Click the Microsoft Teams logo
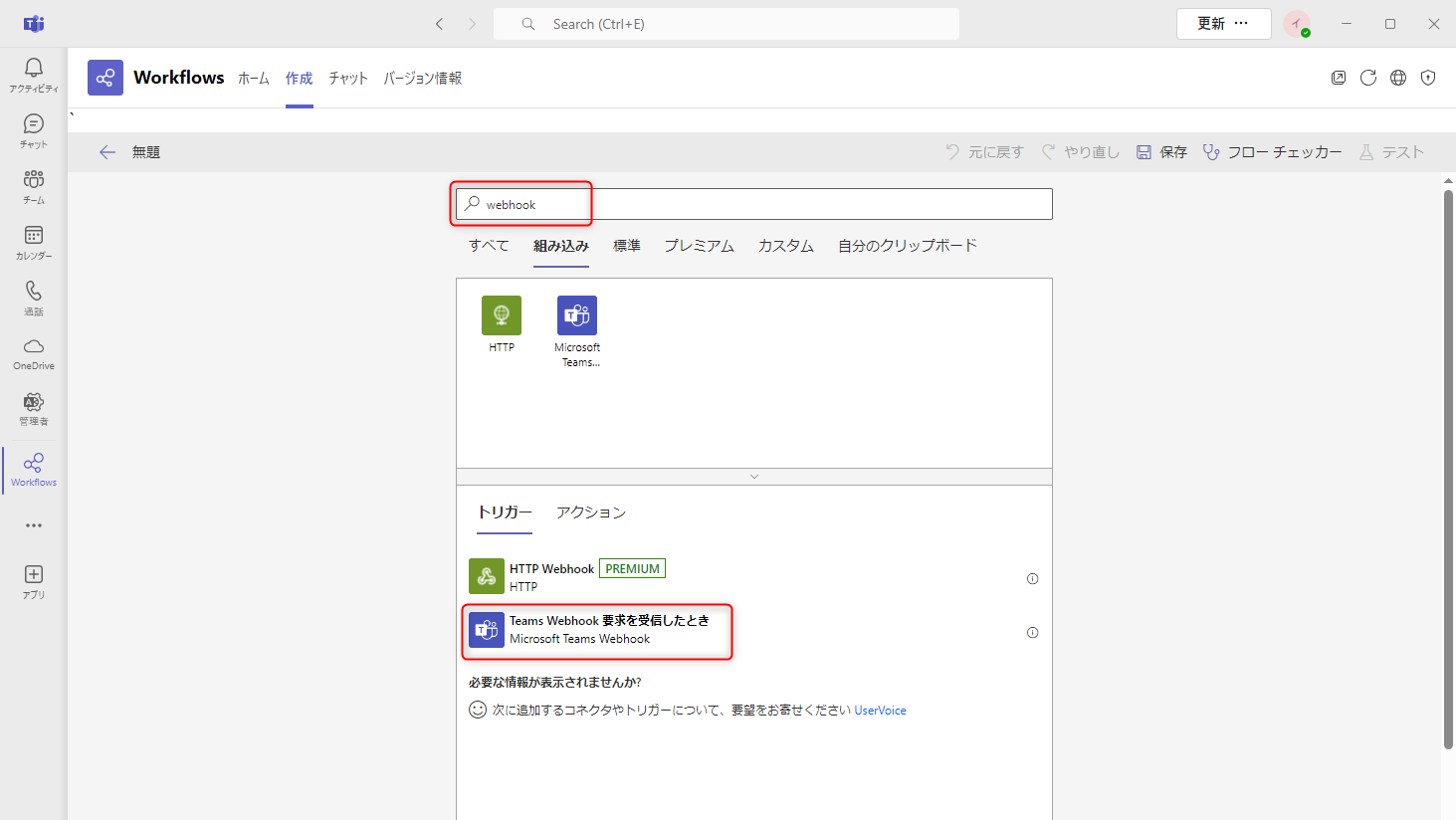Viewport: 1456px width, 820px height. point(34,24)
